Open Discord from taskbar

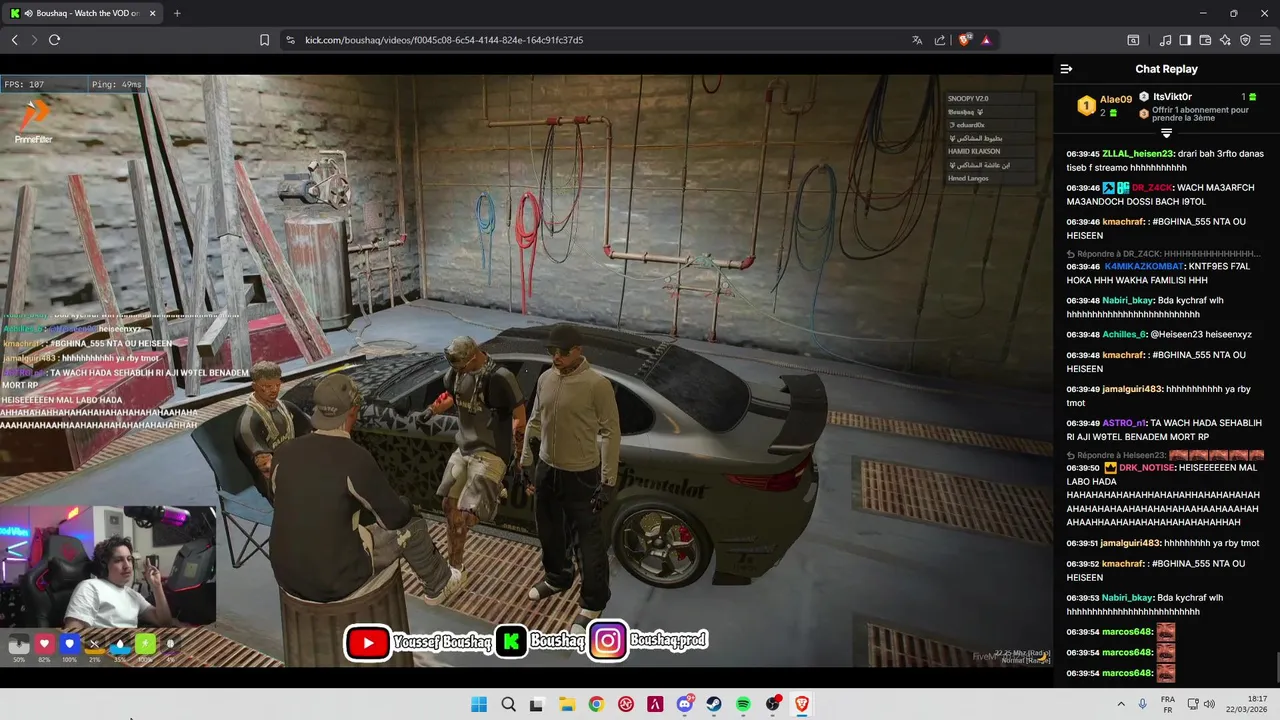pyautogui.click(x=685, y=705)
